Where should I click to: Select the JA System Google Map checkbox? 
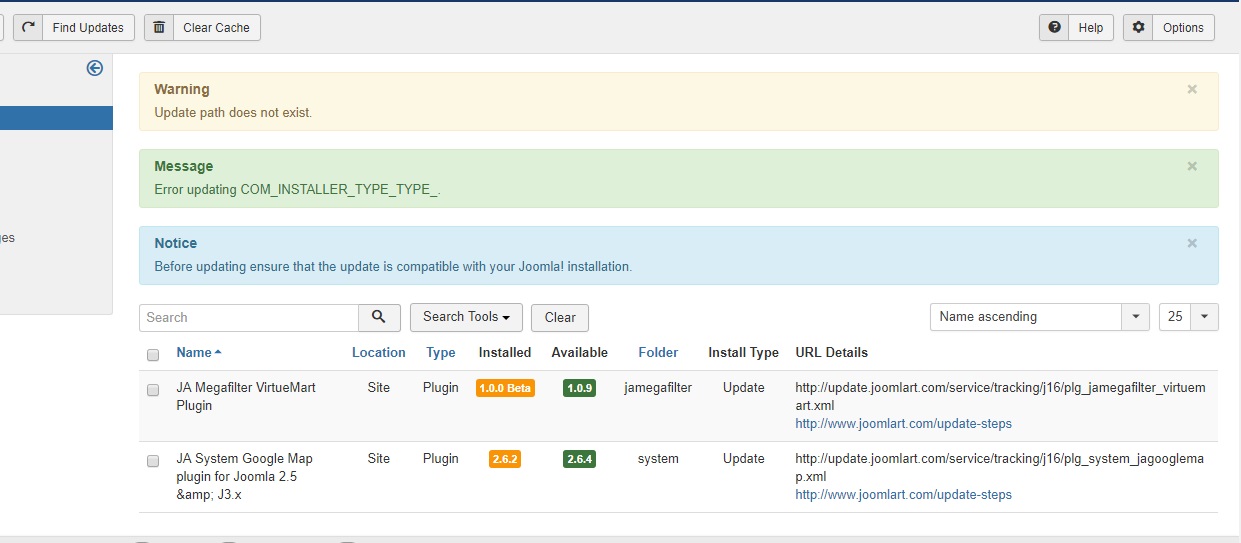click(x=153, y=461)
